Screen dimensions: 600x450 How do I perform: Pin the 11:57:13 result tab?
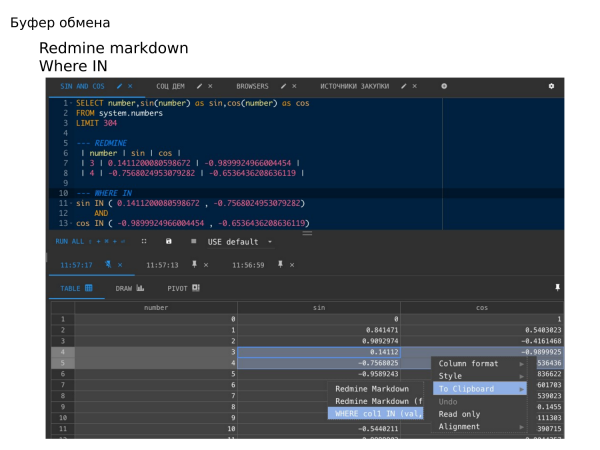coord(195,265)
